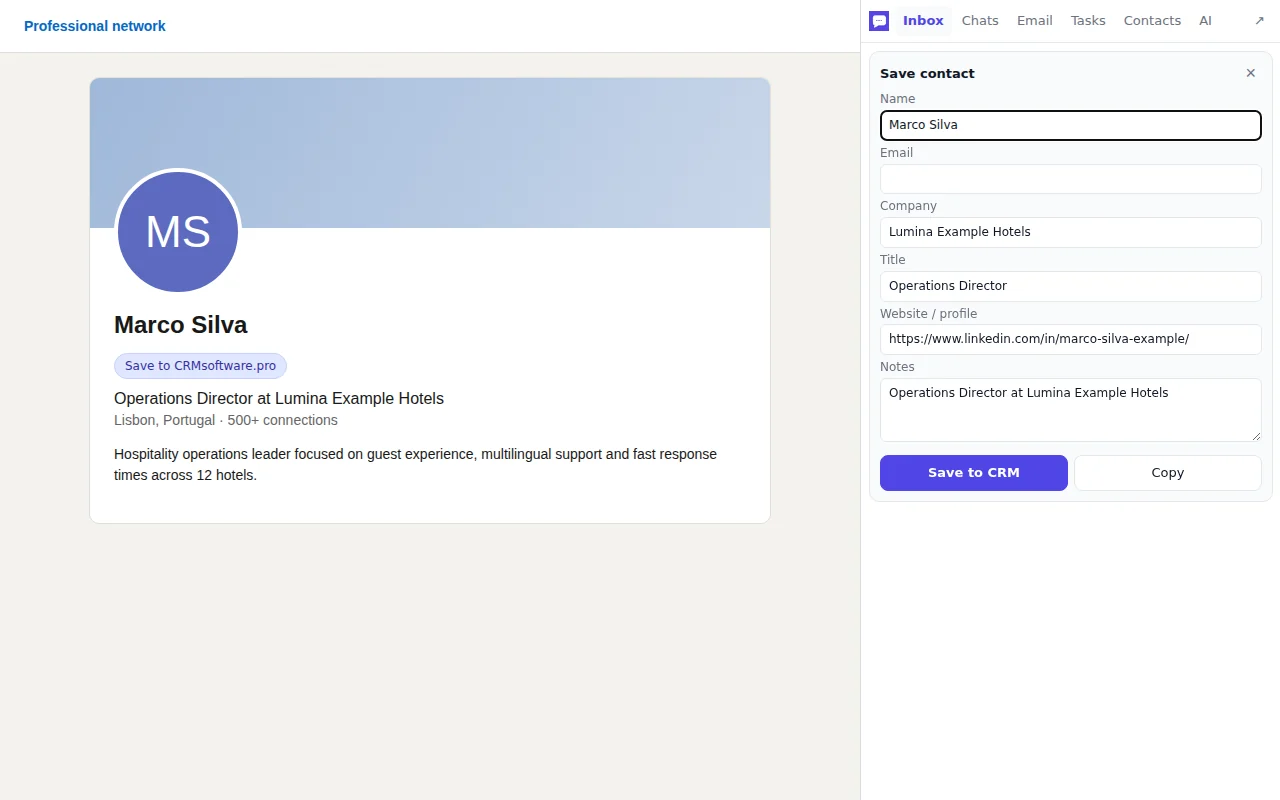Open the AI tab
Screen dimensions: 1280x800
point(1205,21)
